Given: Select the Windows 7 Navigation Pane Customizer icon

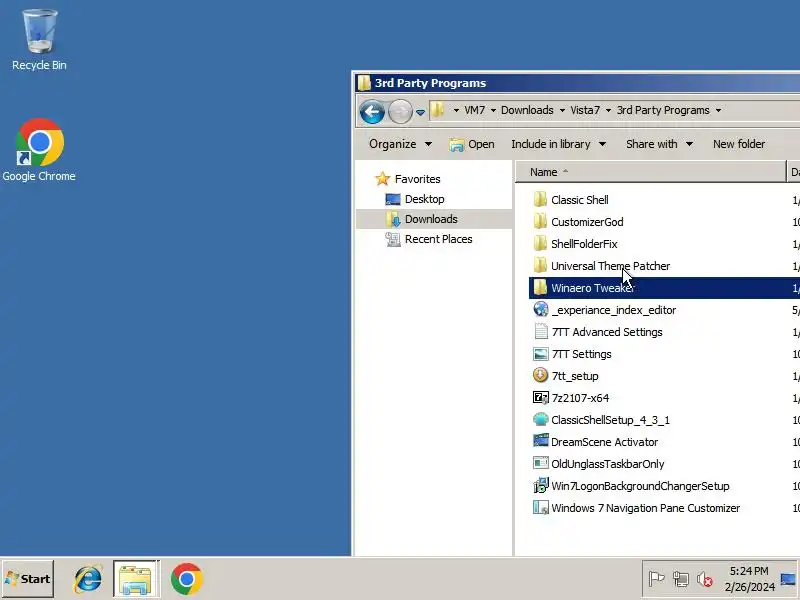Looking at the screenshot, I should [x=540, y=508].
